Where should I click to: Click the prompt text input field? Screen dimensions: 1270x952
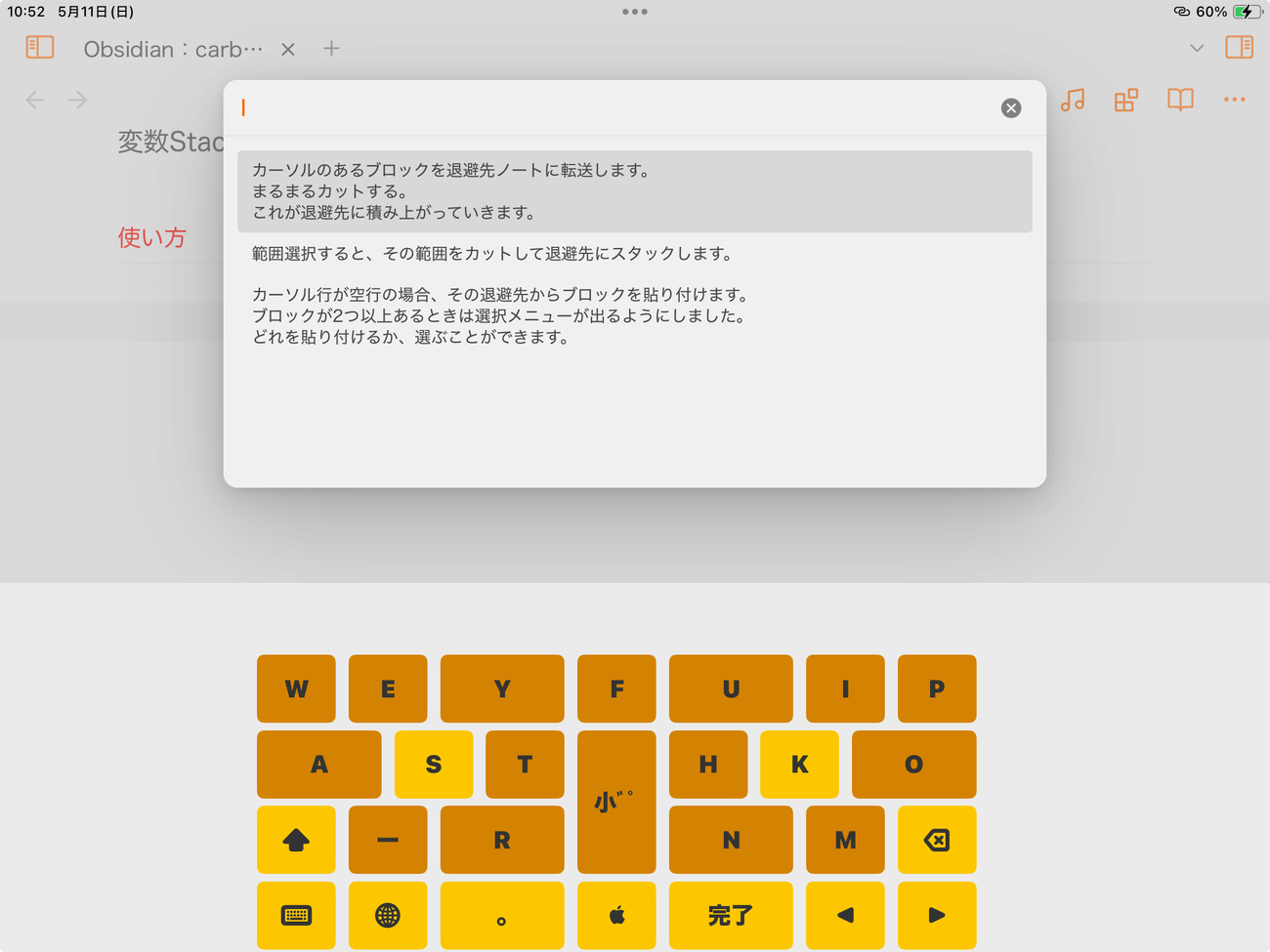pyautogui.click(x=615, y=107)
